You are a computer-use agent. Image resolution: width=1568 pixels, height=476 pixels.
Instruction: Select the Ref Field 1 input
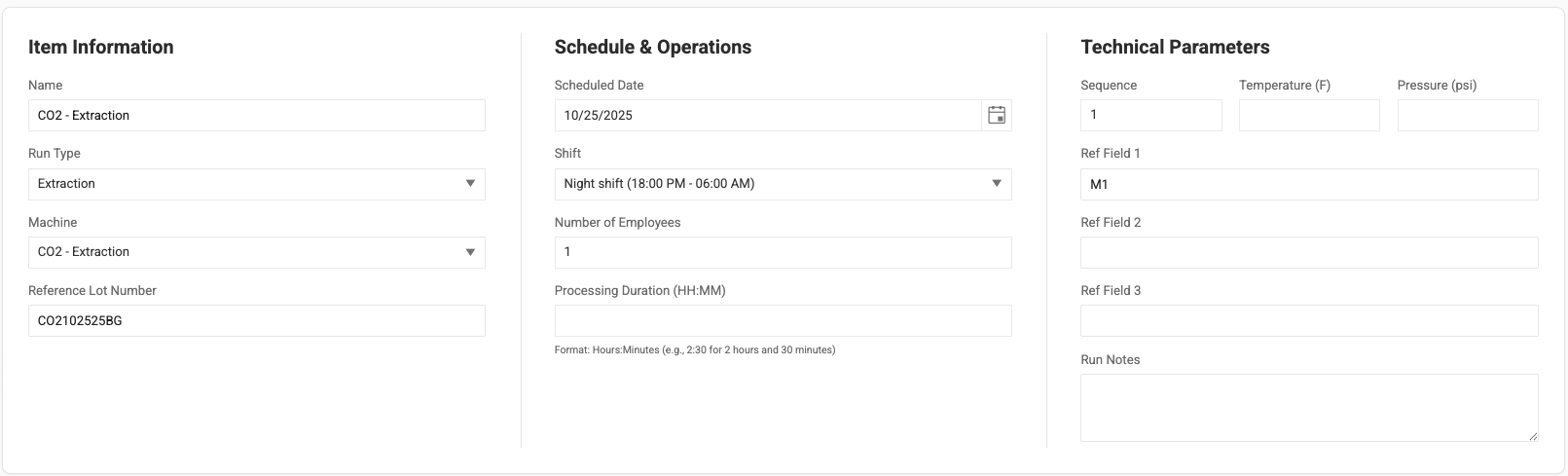coord(1308,184)
